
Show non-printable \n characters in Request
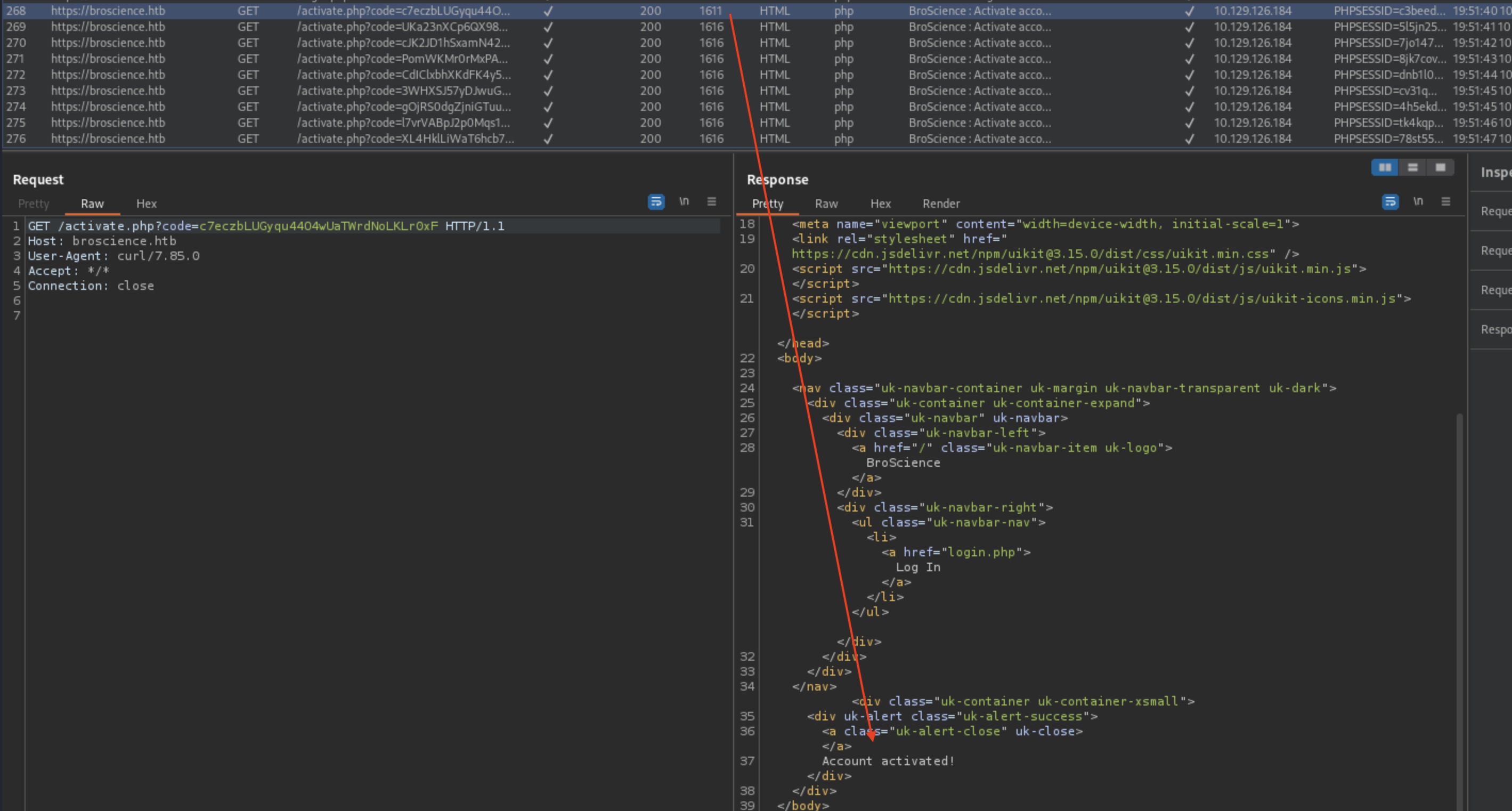click(x=684, y=201)
